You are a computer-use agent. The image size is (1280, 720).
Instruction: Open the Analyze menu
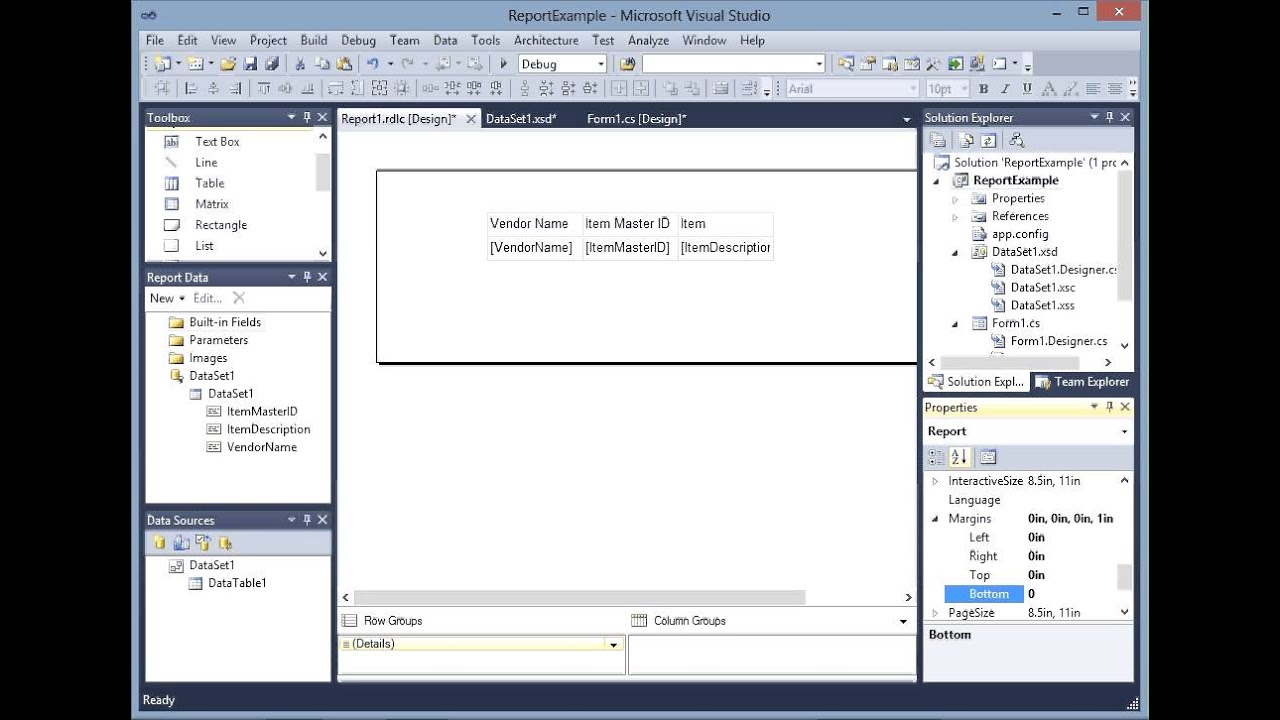[x=648, y=40]
